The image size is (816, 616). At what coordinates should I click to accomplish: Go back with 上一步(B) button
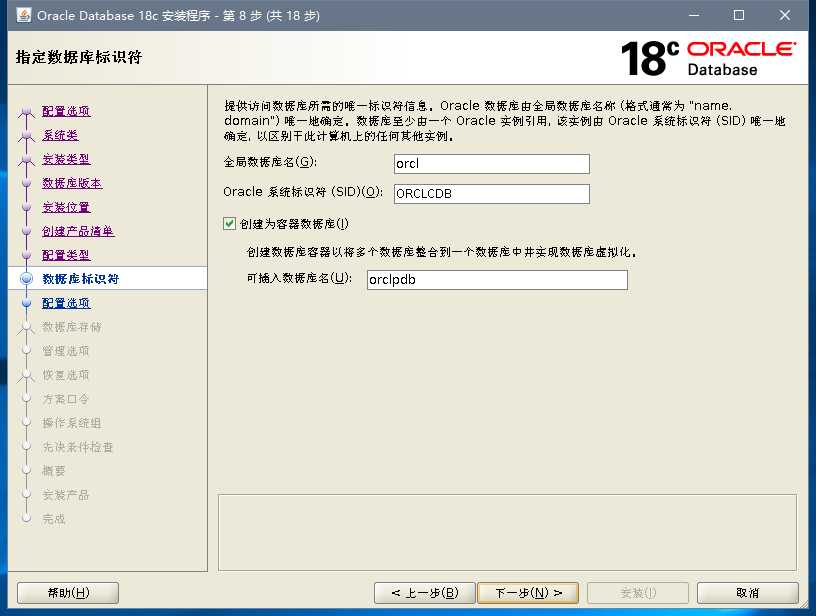pyautogui.click(x=425, y=593)
